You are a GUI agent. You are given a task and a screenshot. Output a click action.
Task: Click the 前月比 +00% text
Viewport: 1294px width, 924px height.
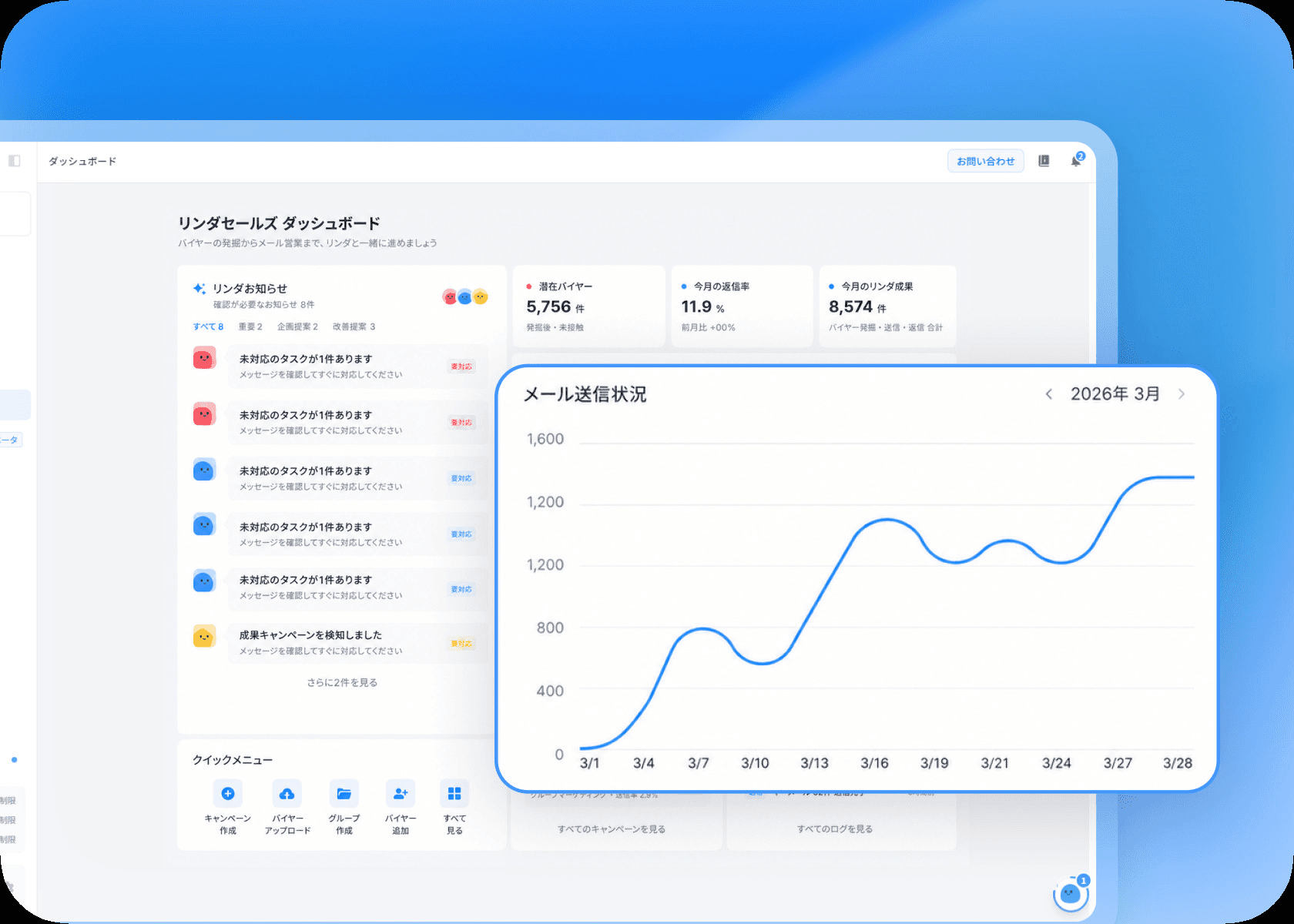708,327
